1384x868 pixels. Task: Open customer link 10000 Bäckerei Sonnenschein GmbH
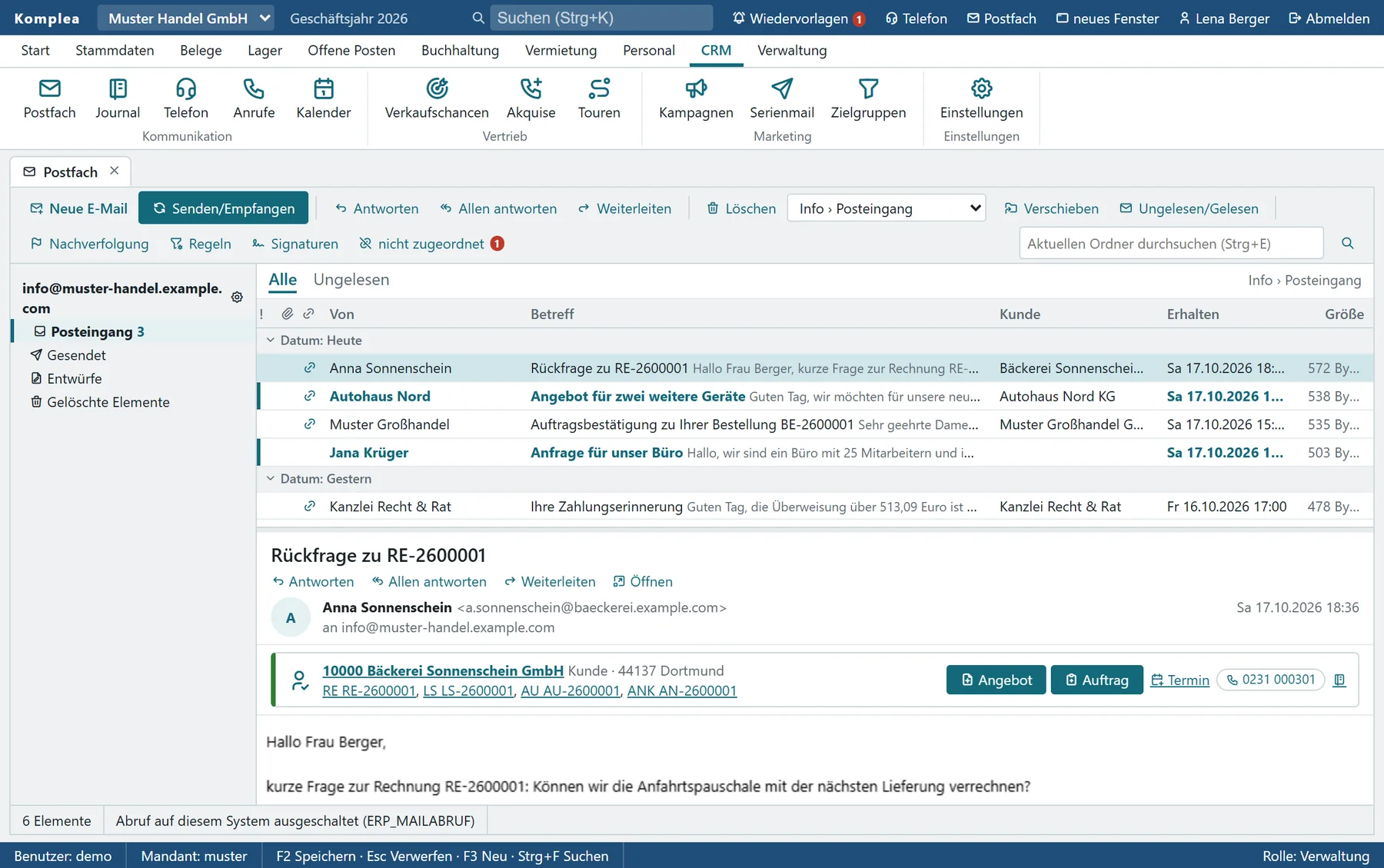(x=443, y=670)
